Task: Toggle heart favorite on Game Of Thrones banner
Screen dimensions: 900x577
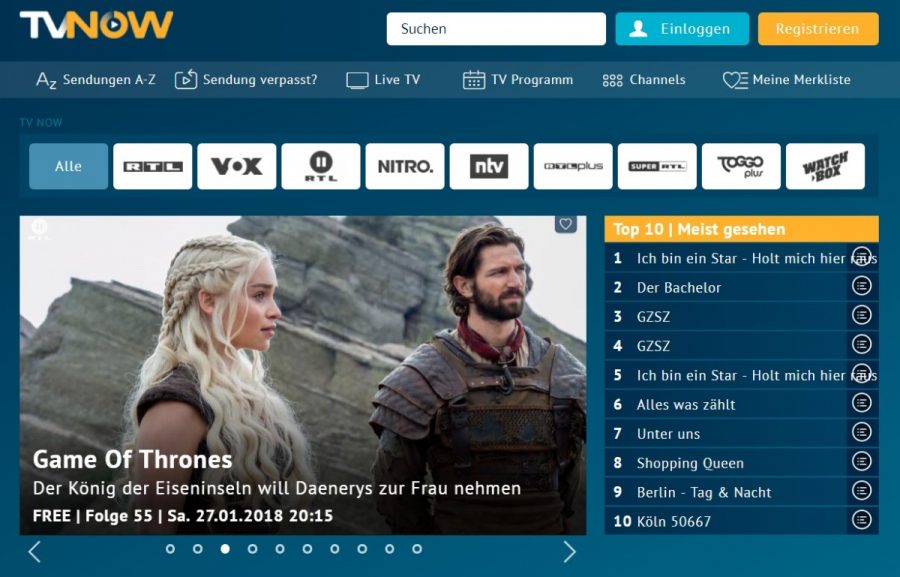Action: [x=566, y=225]
